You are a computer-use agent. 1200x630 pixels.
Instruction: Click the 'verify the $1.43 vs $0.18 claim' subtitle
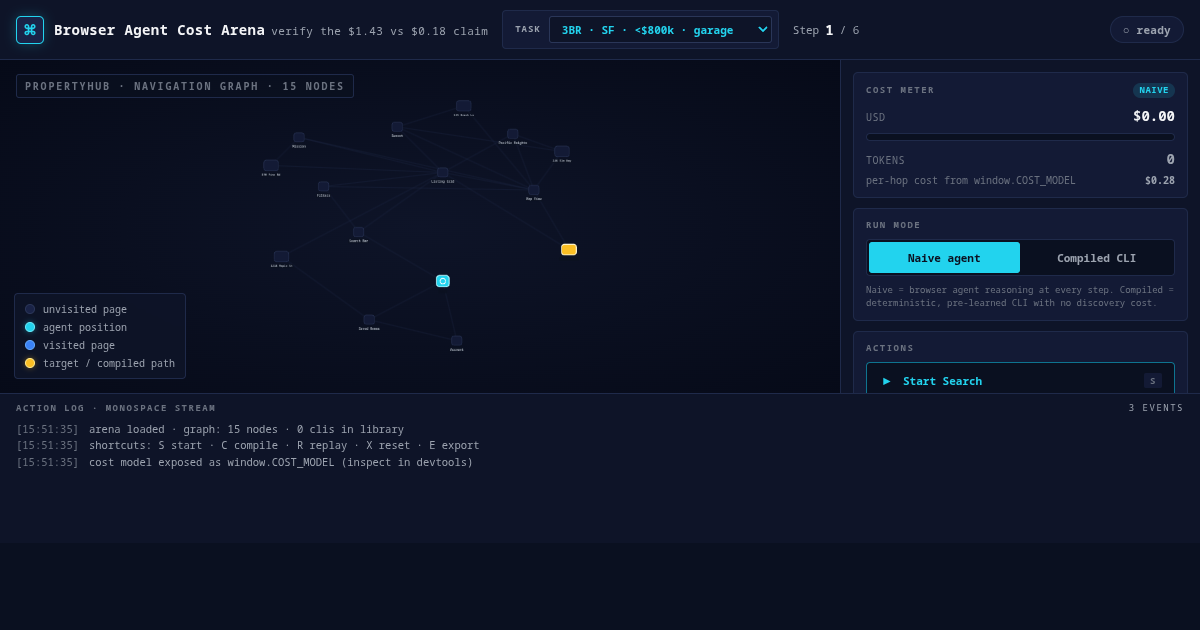pyautogui.click(x=380, y=31)
